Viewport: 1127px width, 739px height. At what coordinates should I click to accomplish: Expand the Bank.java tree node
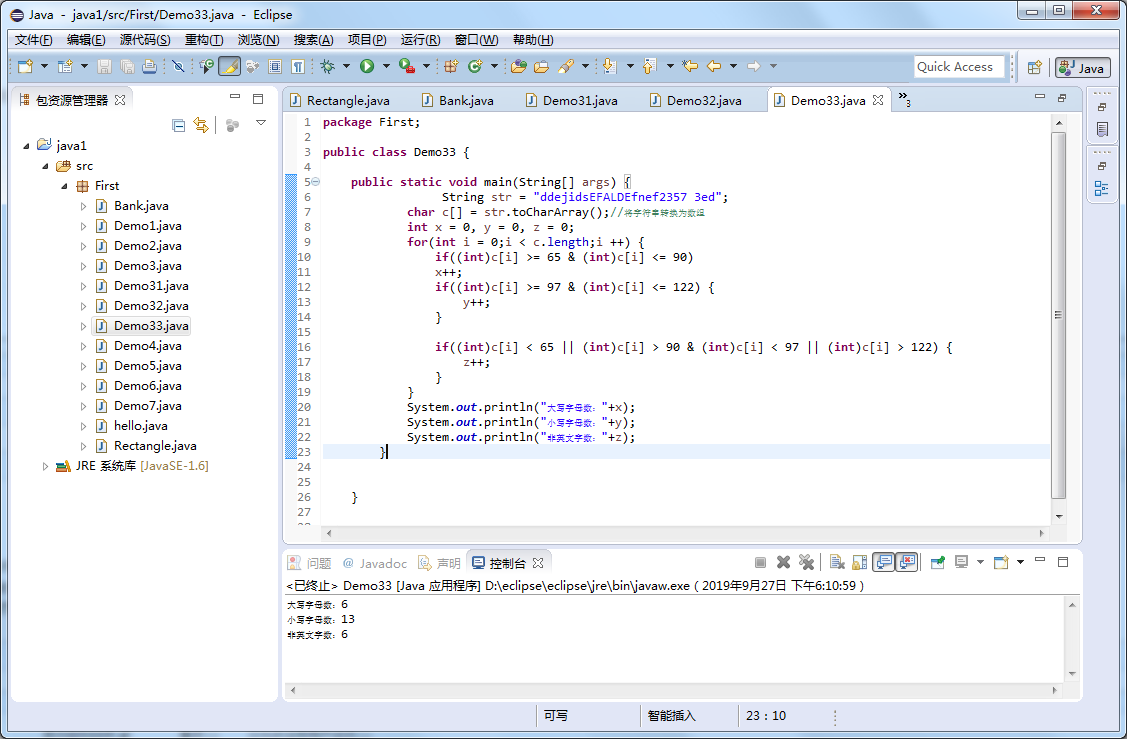[x=83, y=206]
